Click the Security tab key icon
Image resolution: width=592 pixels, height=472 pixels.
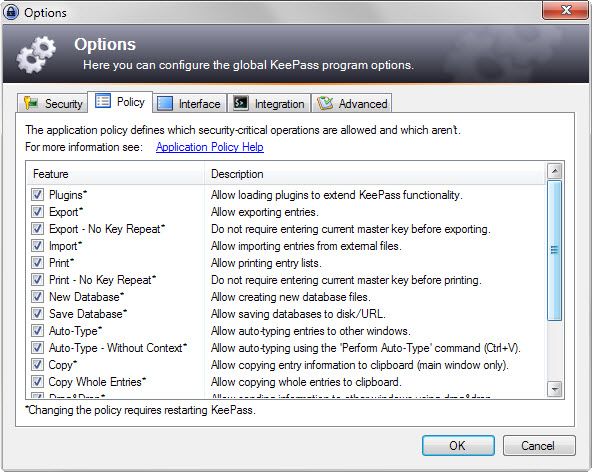point(31,103)
